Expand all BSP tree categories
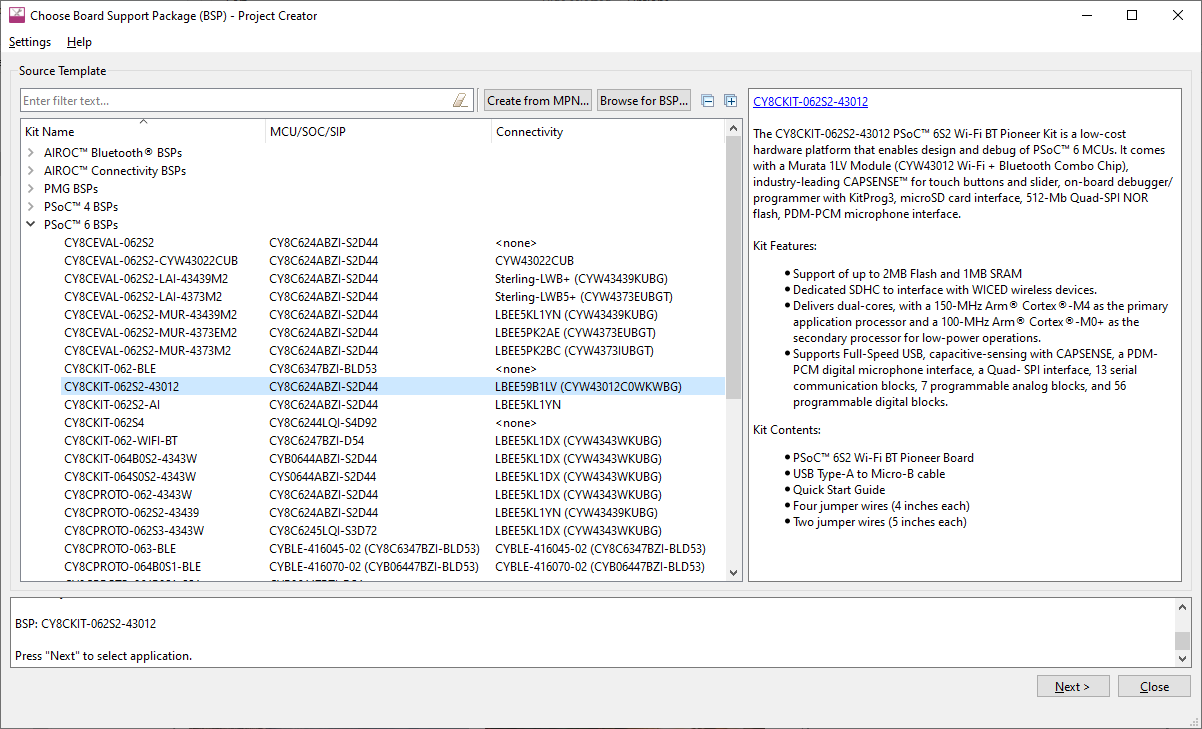Image resolution: width=1202 pixels, height=729 pixels. 730,101
